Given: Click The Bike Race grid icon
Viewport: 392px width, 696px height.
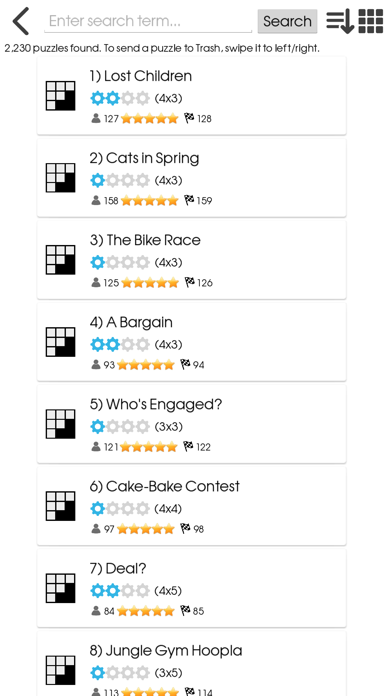Looking at the screenshot, I should pos(60,260).
